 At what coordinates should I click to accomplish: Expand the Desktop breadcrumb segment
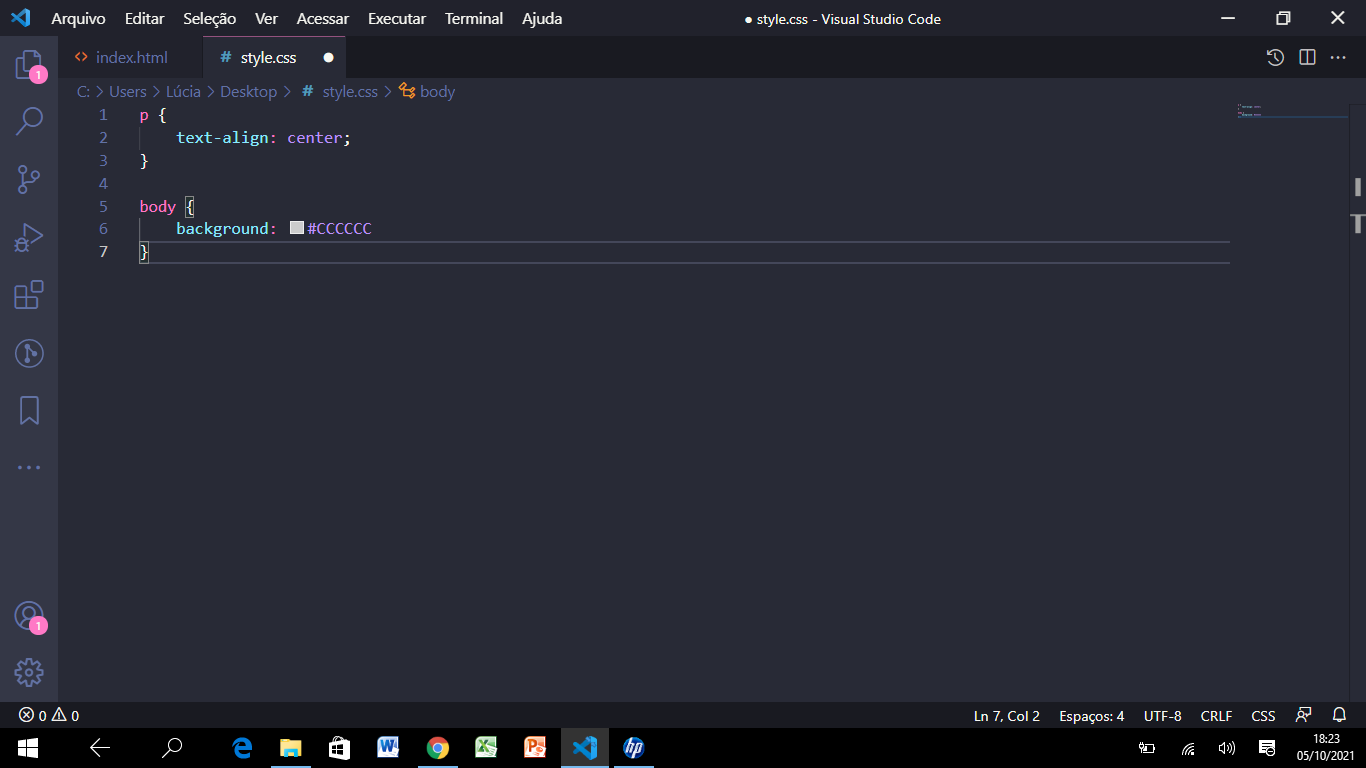tap(248, 91)
